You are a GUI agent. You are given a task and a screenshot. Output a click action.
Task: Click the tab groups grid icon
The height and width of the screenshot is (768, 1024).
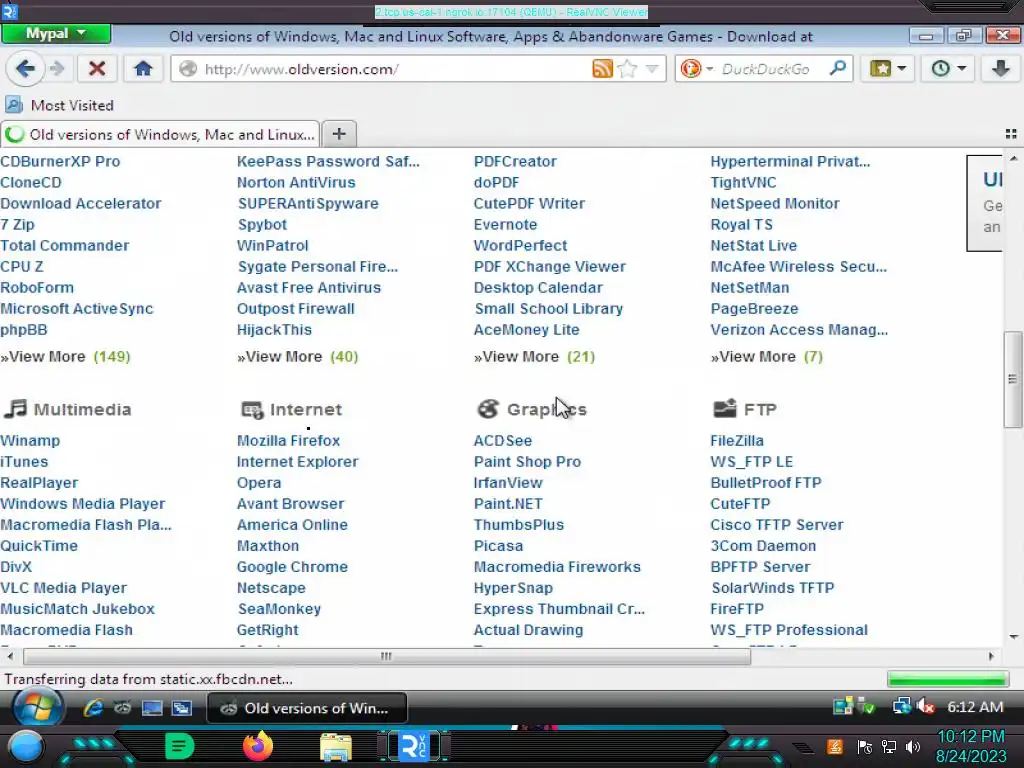click(x=1011, y=134)
